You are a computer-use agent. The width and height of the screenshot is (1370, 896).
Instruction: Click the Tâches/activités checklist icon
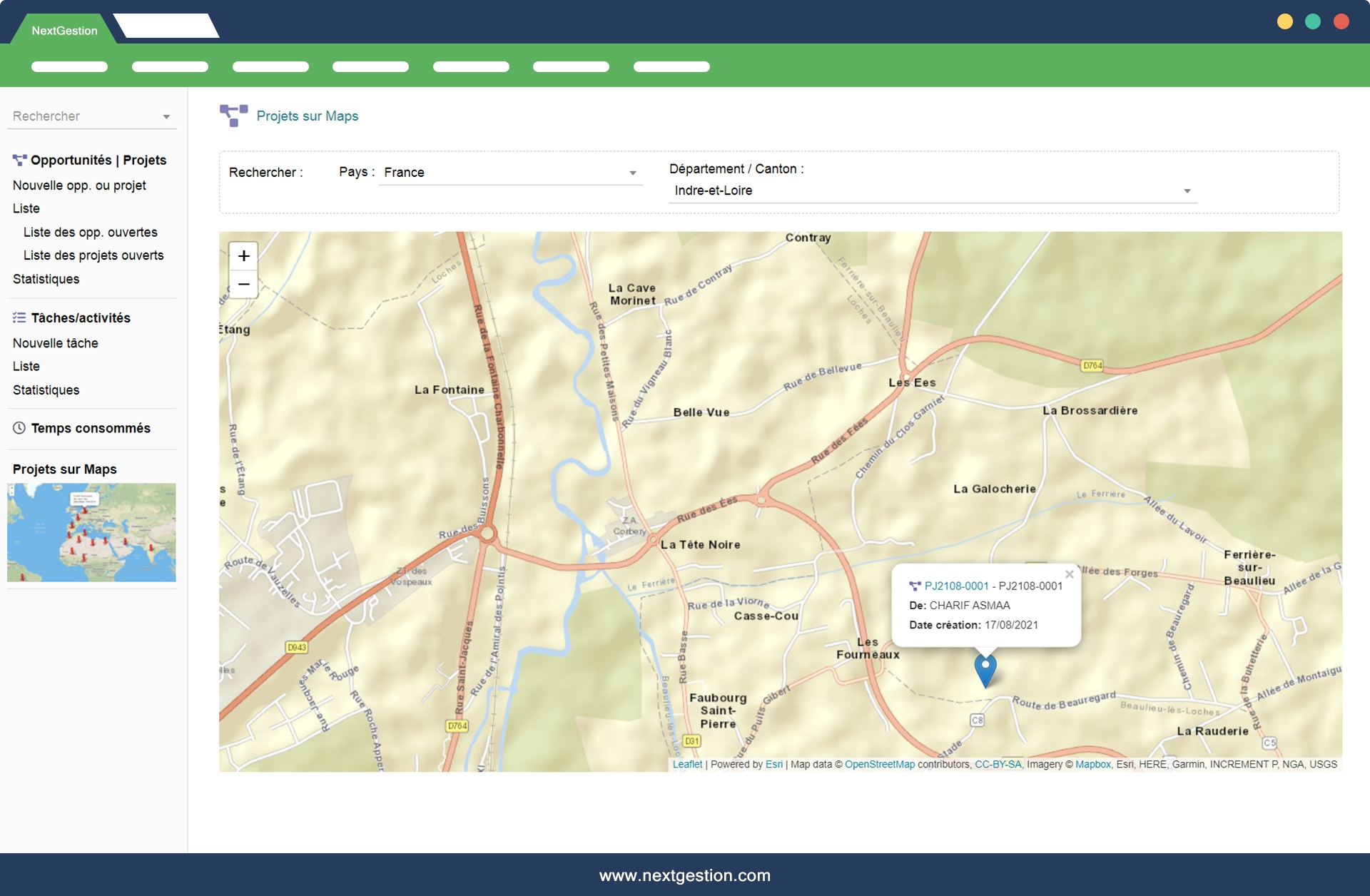19,318
